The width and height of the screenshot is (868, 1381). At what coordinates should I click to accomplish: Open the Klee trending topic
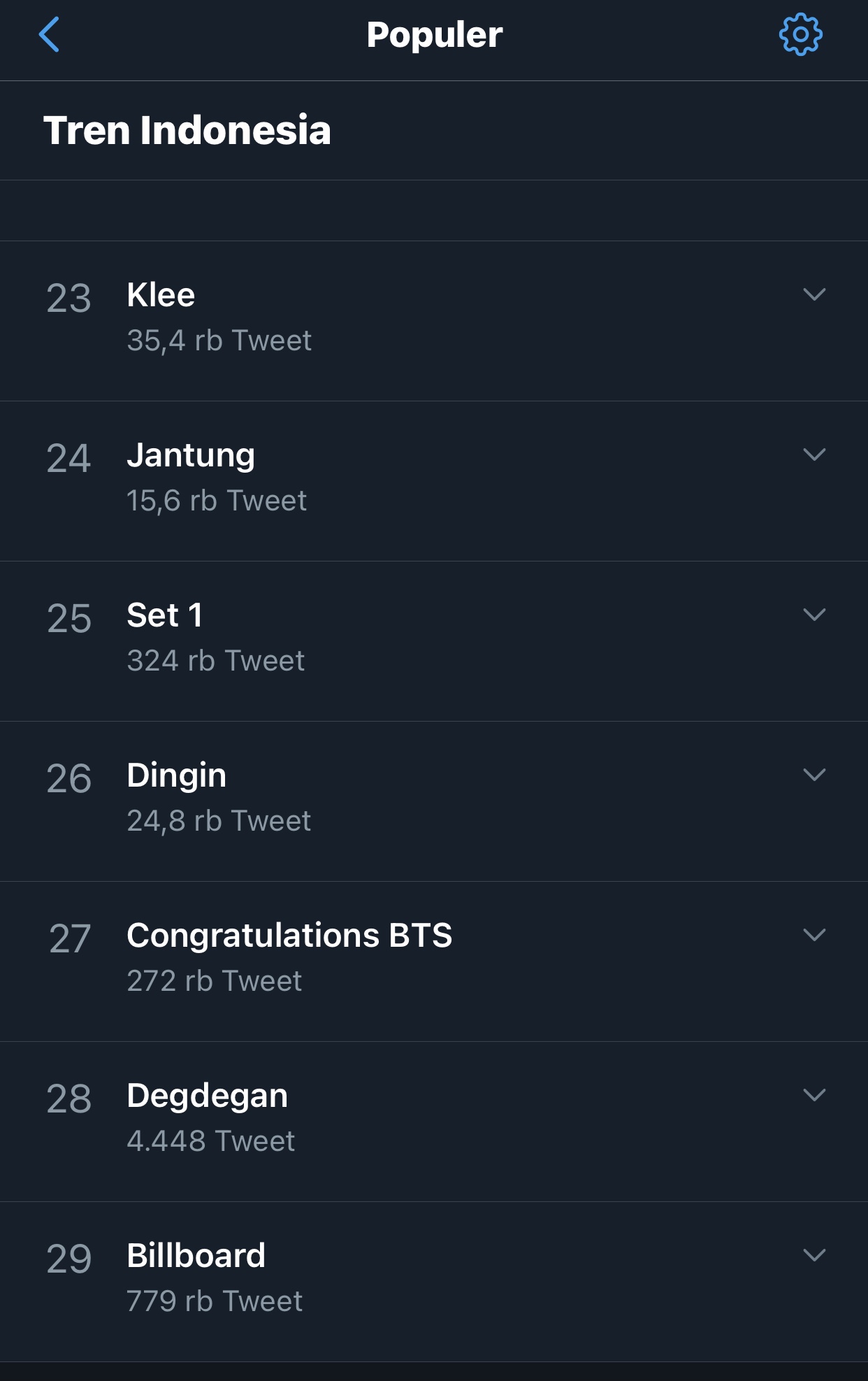tap(434, 321)
